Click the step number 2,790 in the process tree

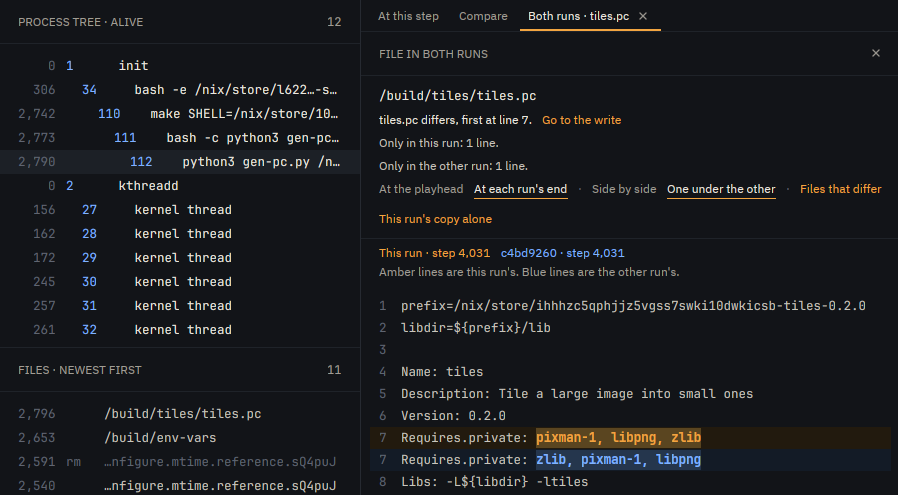(37, 162)
